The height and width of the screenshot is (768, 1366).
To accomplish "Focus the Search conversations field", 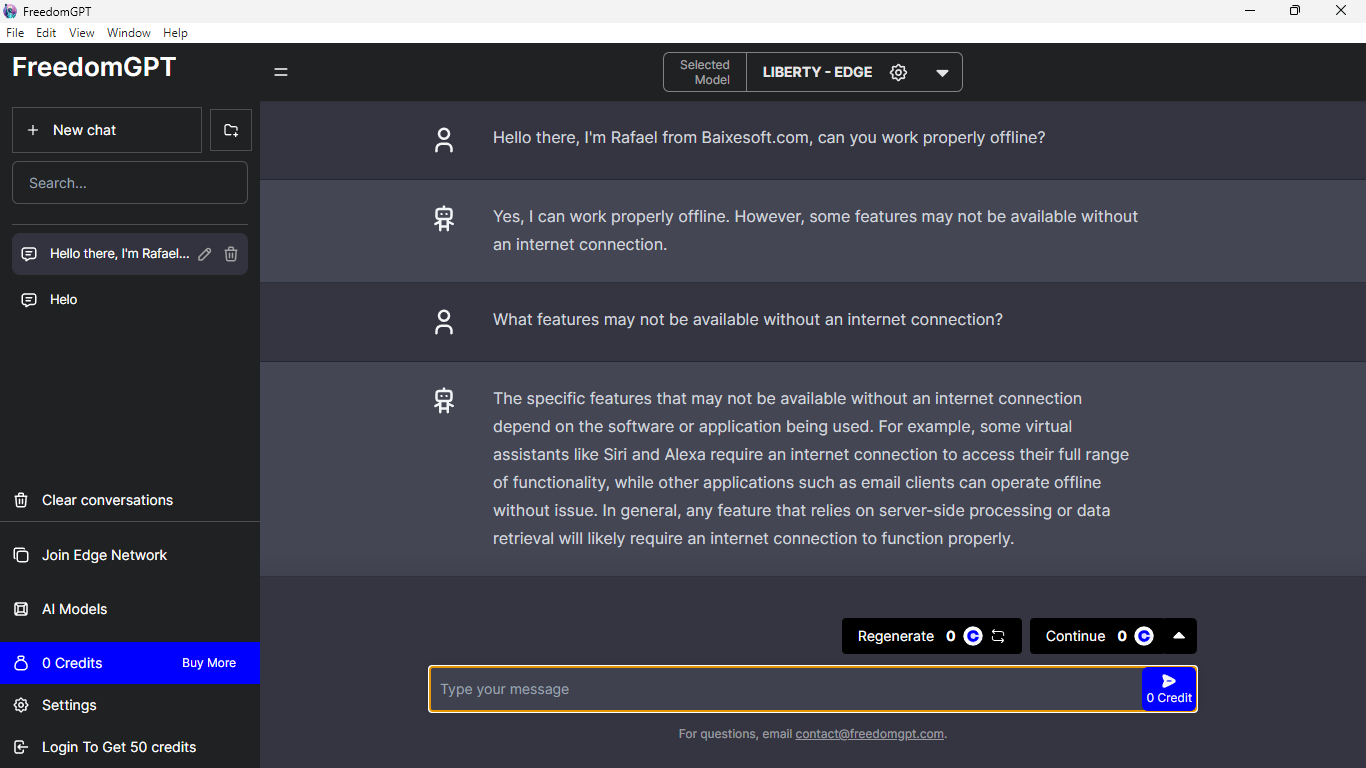I will pyautogui.click(x=130, y=183).
